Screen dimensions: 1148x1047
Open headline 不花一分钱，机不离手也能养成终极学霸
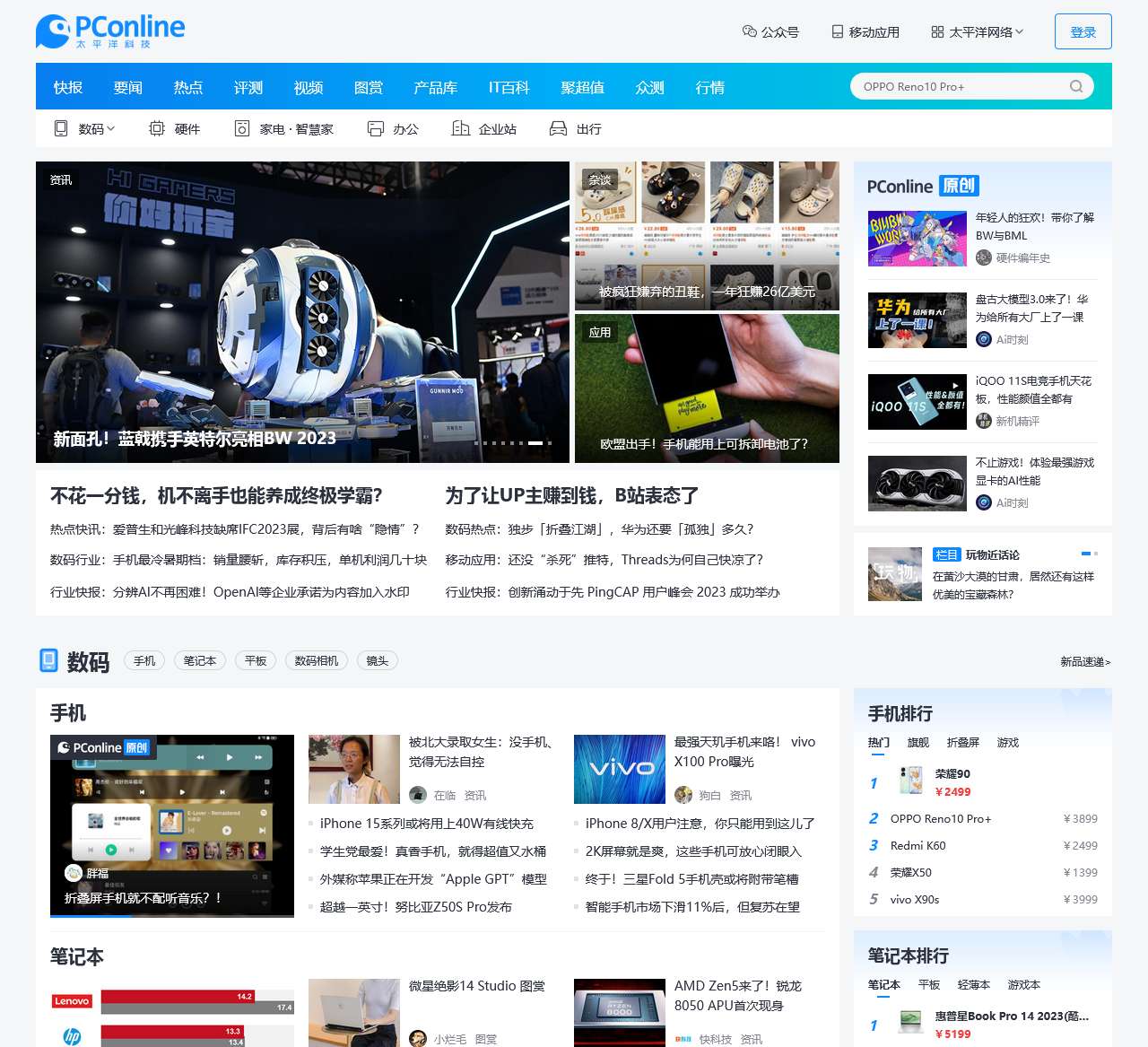216,495
